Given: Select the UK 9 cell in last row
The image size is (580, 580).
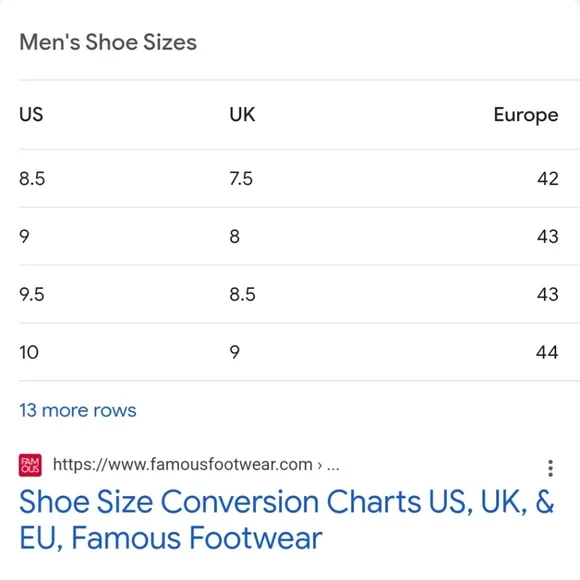Looking at the screenshot, I should [x=235, y=352].
